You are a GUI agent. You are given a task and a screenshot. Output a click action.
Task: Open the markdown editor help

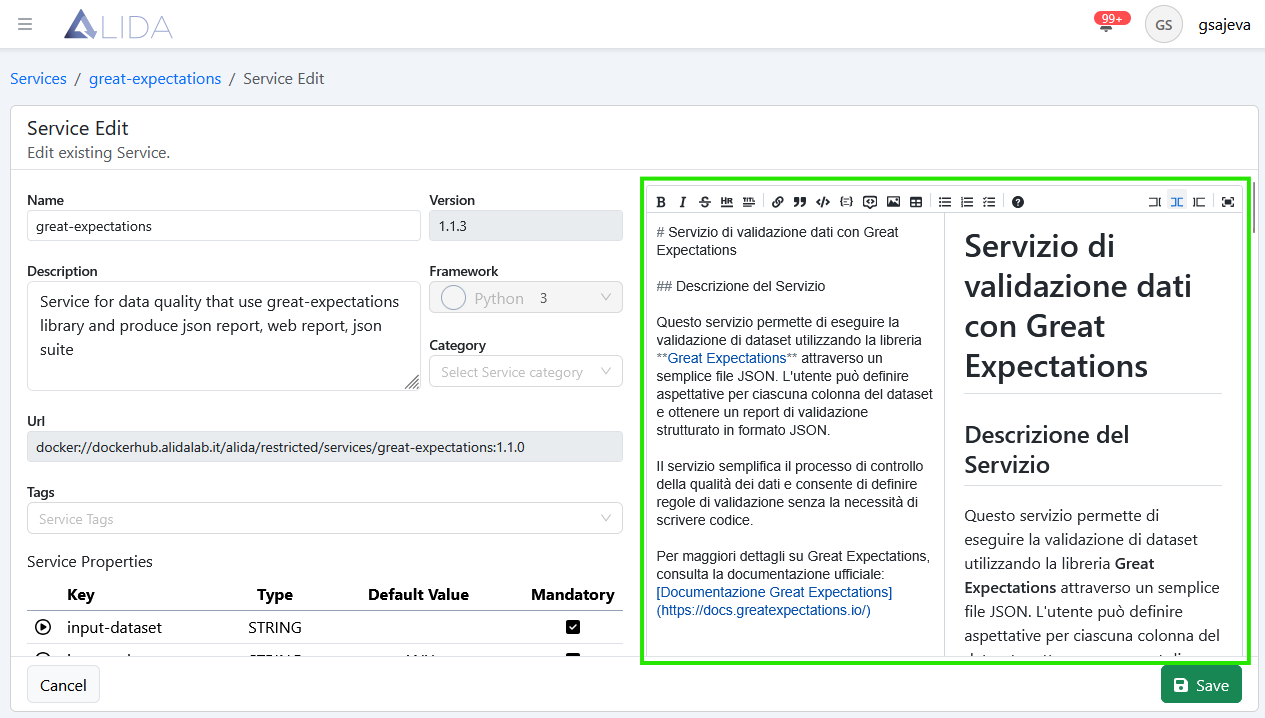click(1018, 202)
